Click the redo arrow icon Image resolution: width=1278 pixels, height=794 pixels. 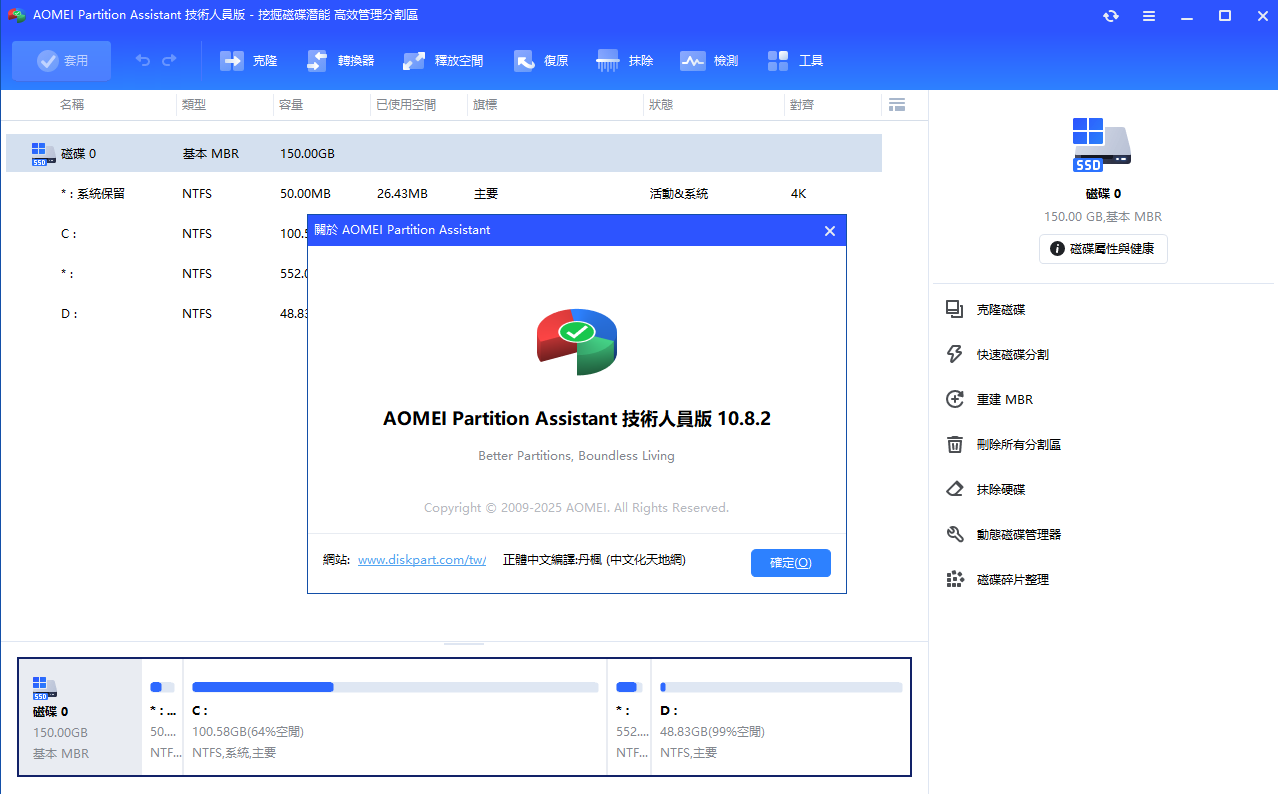click(x=169, y=61)
